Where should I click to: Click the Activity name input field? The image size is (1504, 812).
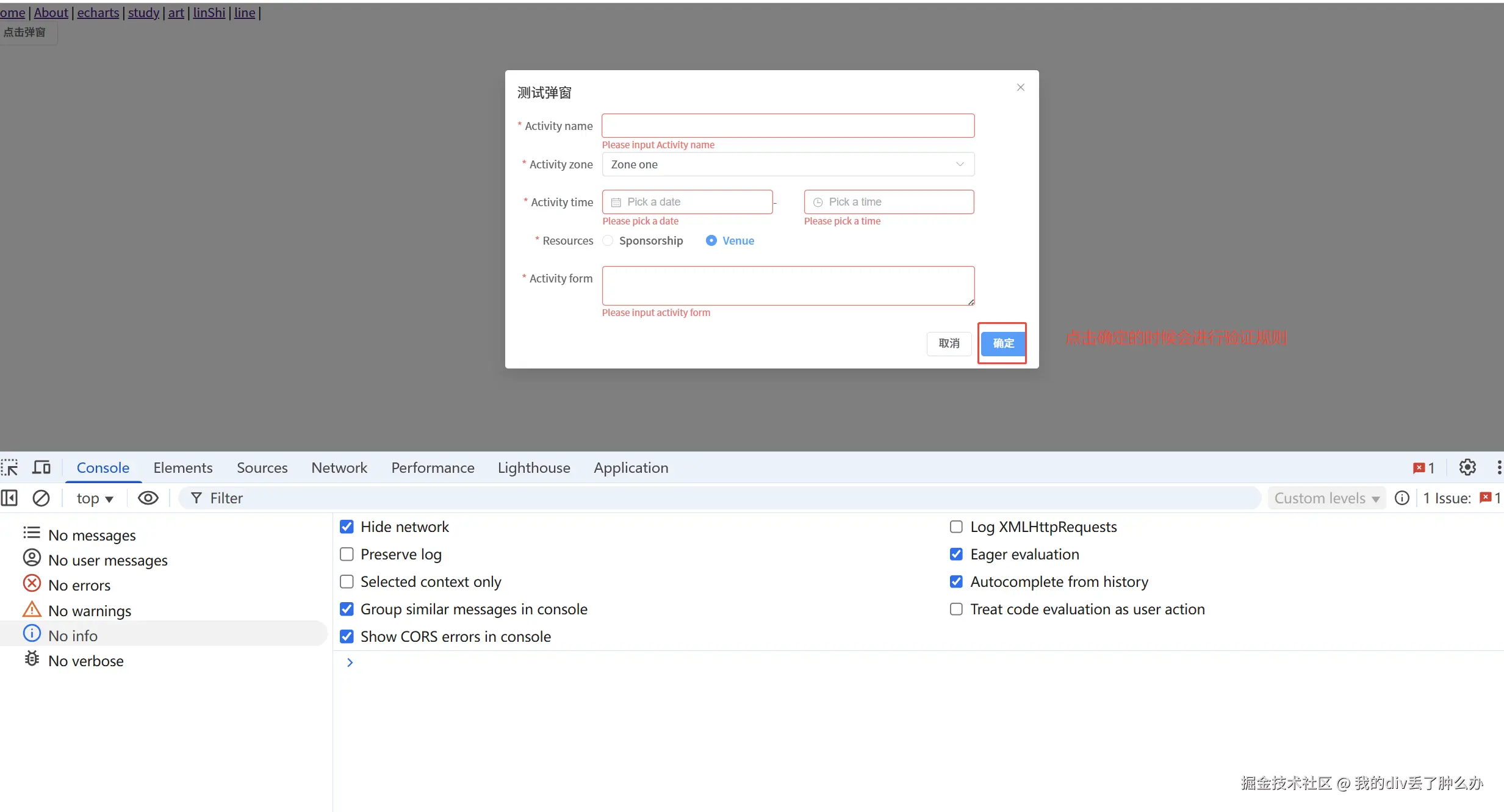point(788,126)
